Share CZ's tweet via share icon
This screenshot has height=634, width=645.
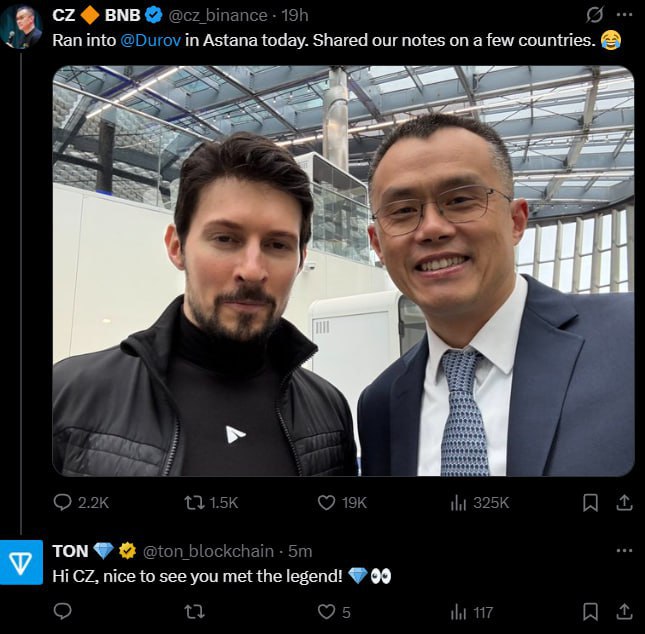tap(623, 502)
